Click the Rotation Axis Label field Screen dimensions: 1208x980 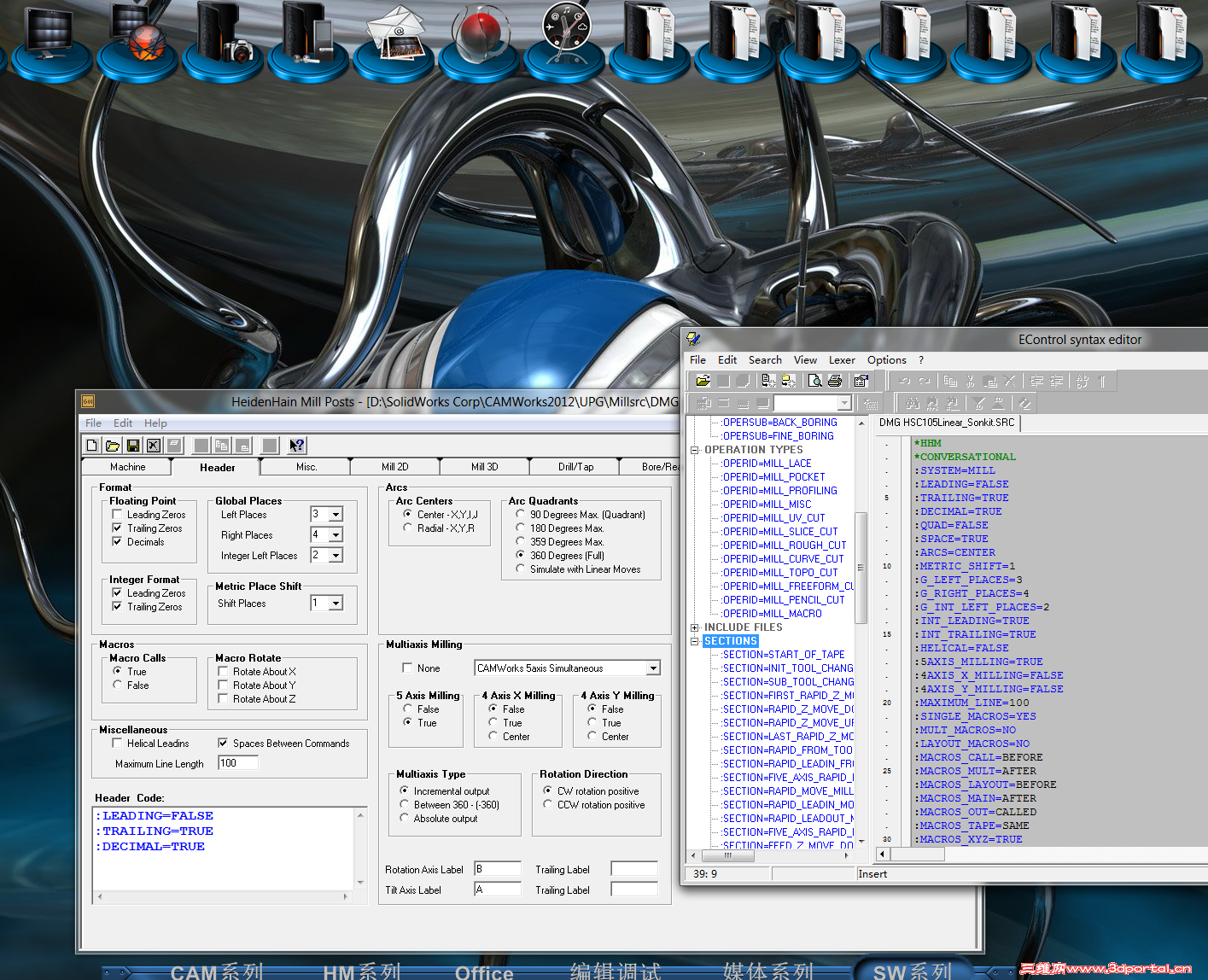(x=498, y=869)
